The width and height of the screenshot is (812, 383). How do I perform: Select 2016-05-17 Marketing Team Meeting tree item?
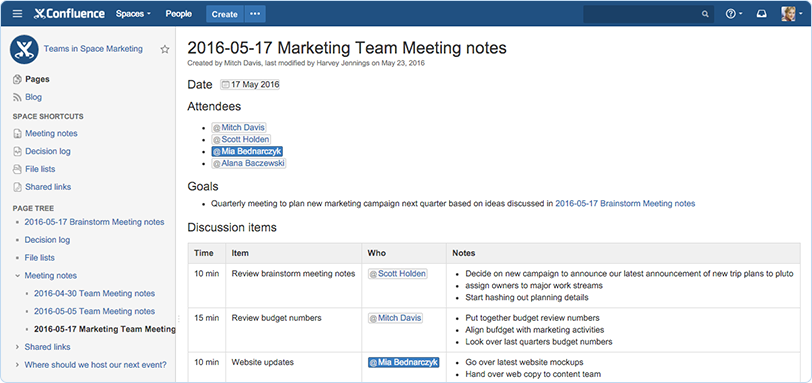(105, 329)
